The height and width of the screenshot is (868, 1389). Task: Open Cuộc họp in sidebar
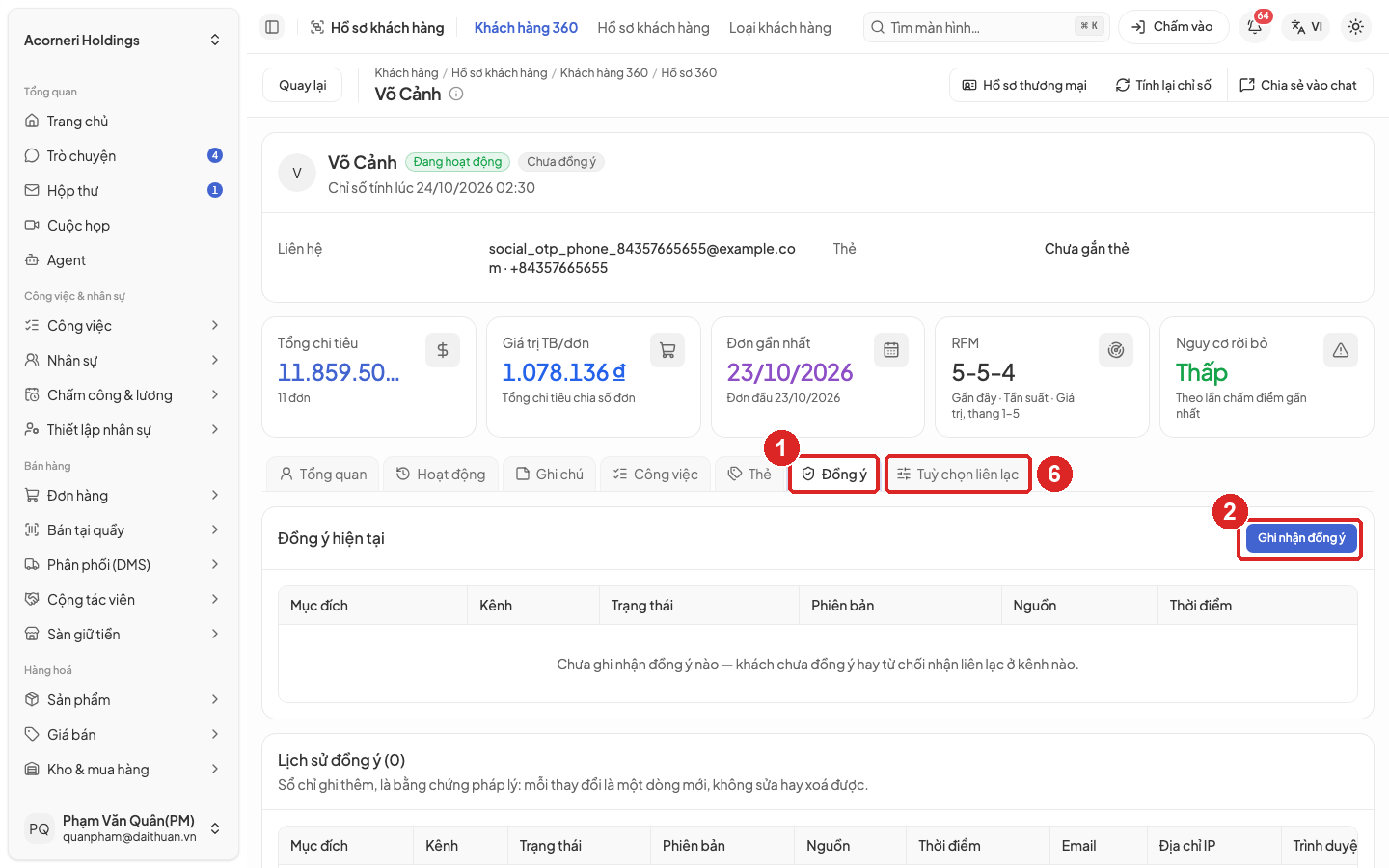123,226
